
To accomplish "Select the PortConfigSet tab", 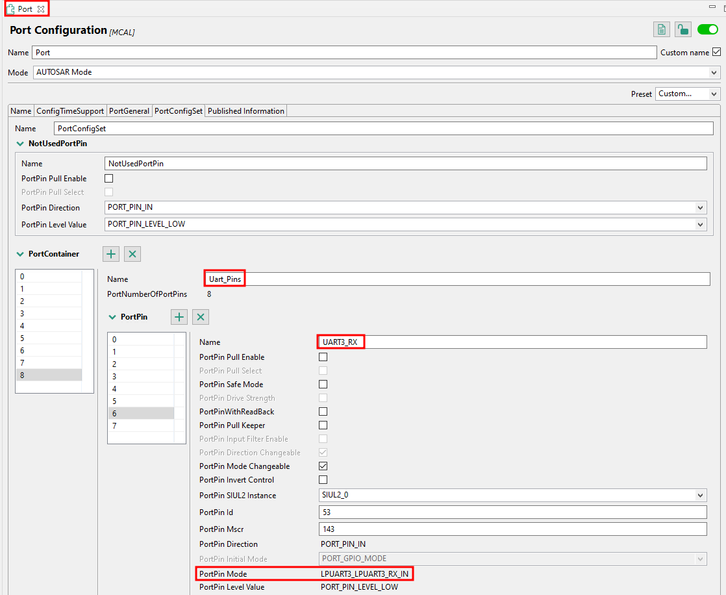I will point(179,111).
